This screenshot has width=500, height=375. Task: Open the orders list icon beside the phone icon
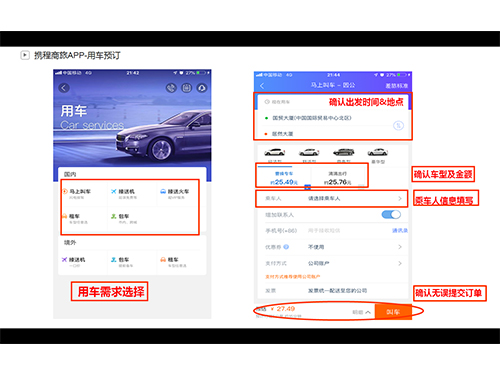tap(186, 88)
